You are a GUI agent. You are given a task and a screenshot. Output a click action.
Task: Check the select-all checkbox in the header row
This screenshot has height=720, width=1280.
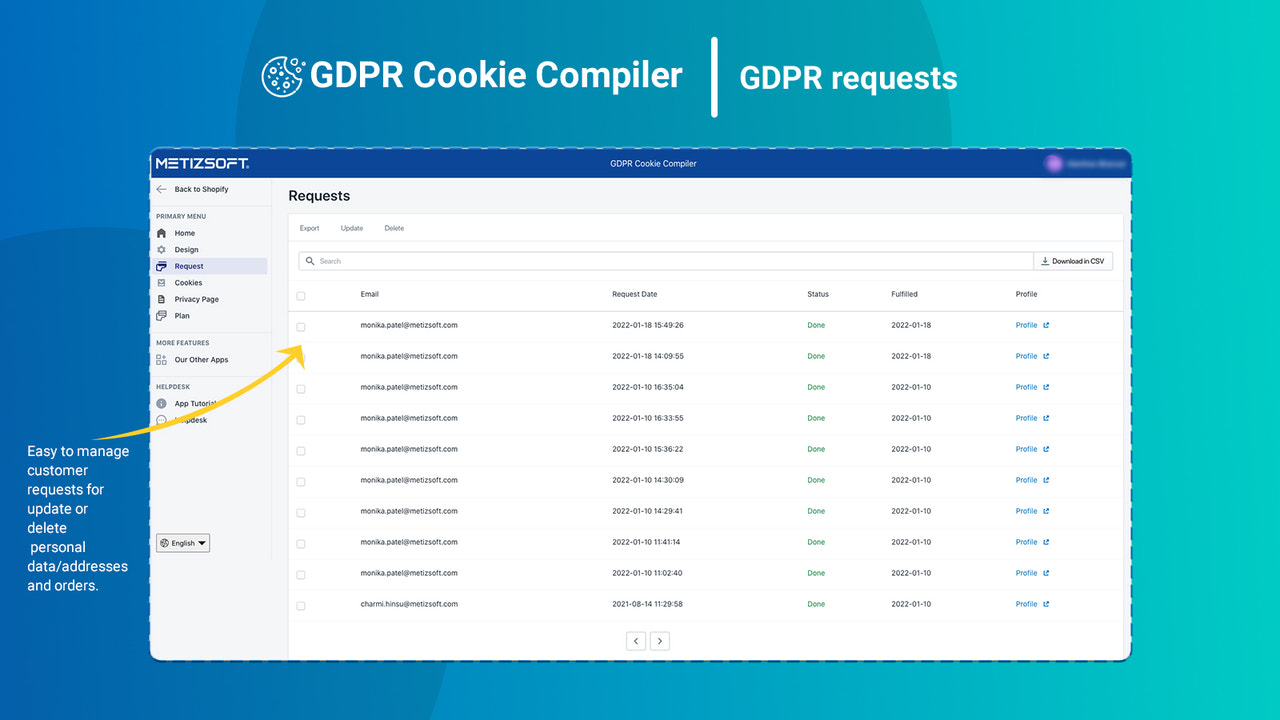pos(300,296)
